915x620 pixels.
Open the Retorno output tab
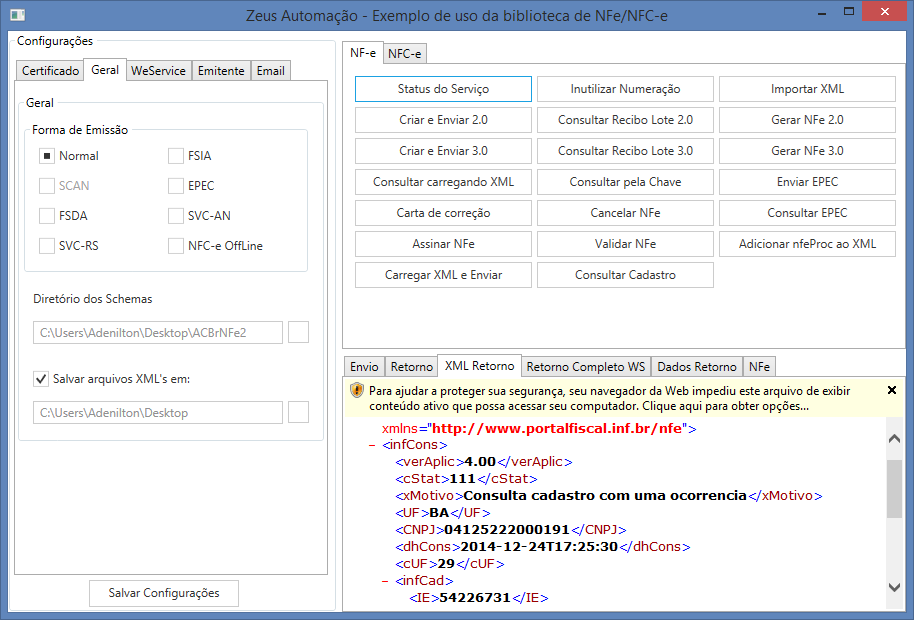[411, 367]
